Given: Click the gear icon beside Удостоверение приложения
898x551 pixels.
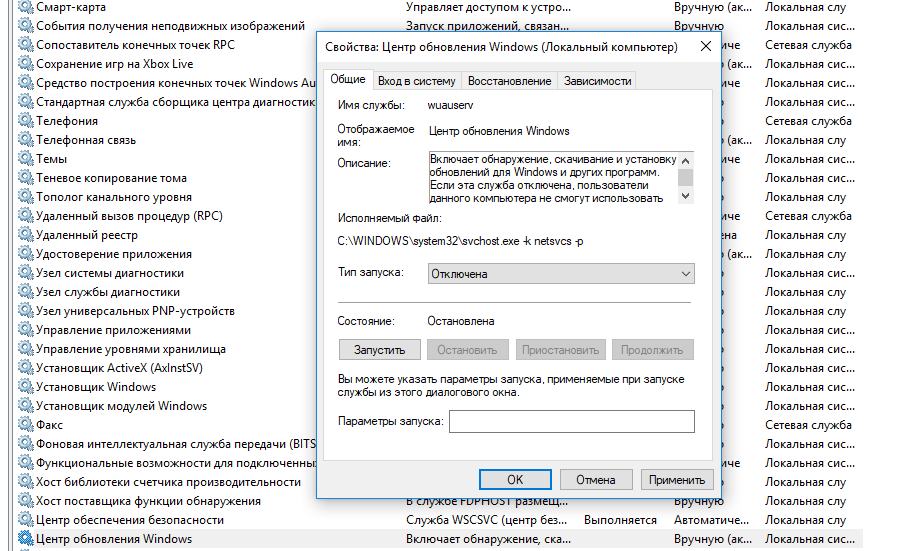Looking at the screenshot, I should click(26, 254).
